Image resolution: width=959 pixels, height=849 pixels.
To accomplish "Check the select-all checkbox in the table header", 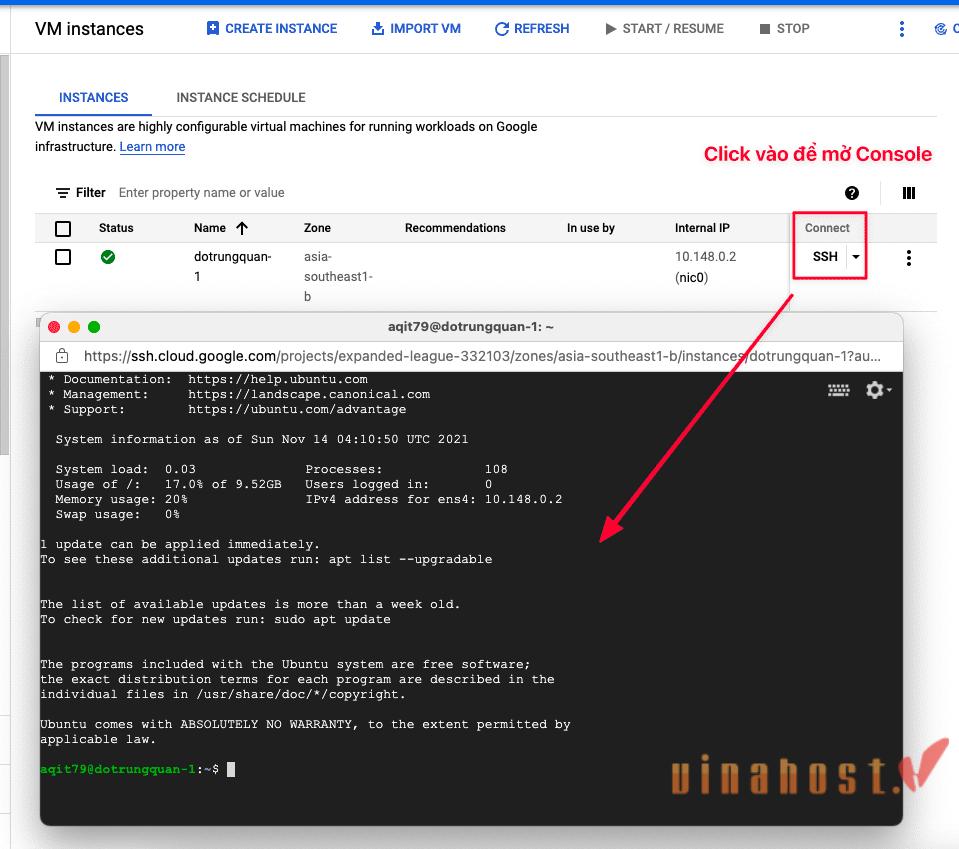I will tap(63, 228).
